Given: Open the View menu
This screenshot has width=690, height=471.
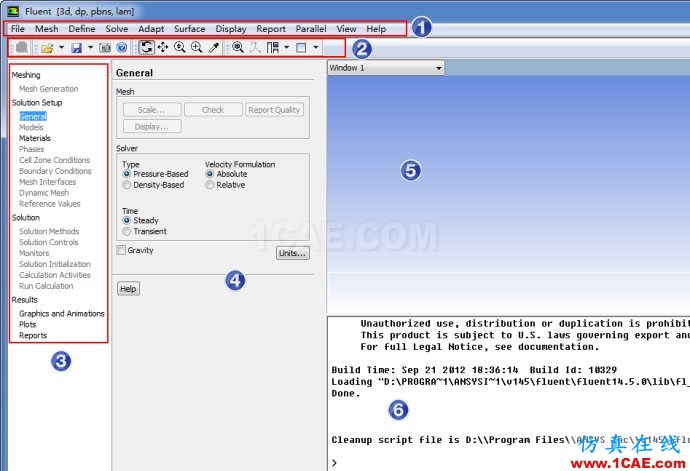Looking at the screenshot, I should pyautogui.click(x=346, y=29).
